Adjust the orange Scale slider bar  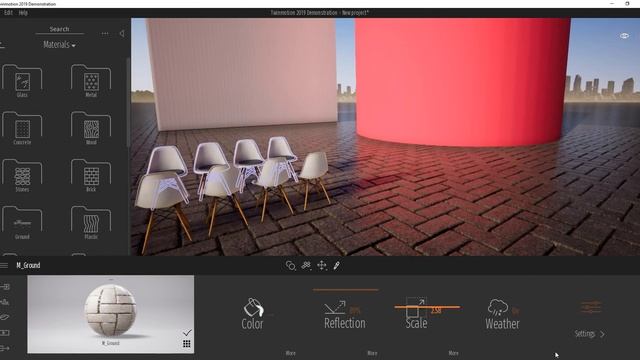click(427, 307)
